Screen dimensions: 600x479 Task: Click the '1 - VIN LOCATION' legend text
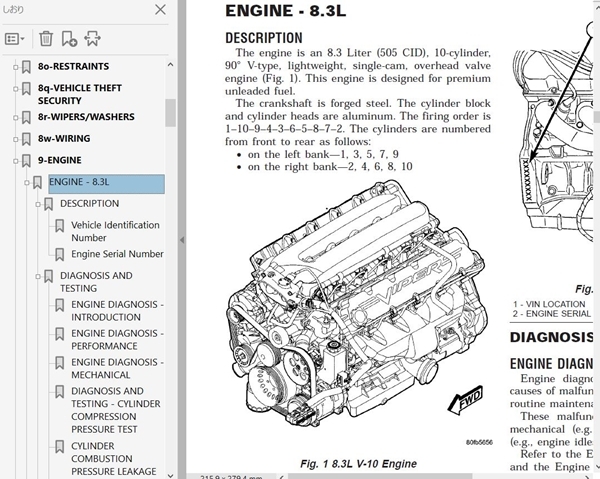coord(549,304)
